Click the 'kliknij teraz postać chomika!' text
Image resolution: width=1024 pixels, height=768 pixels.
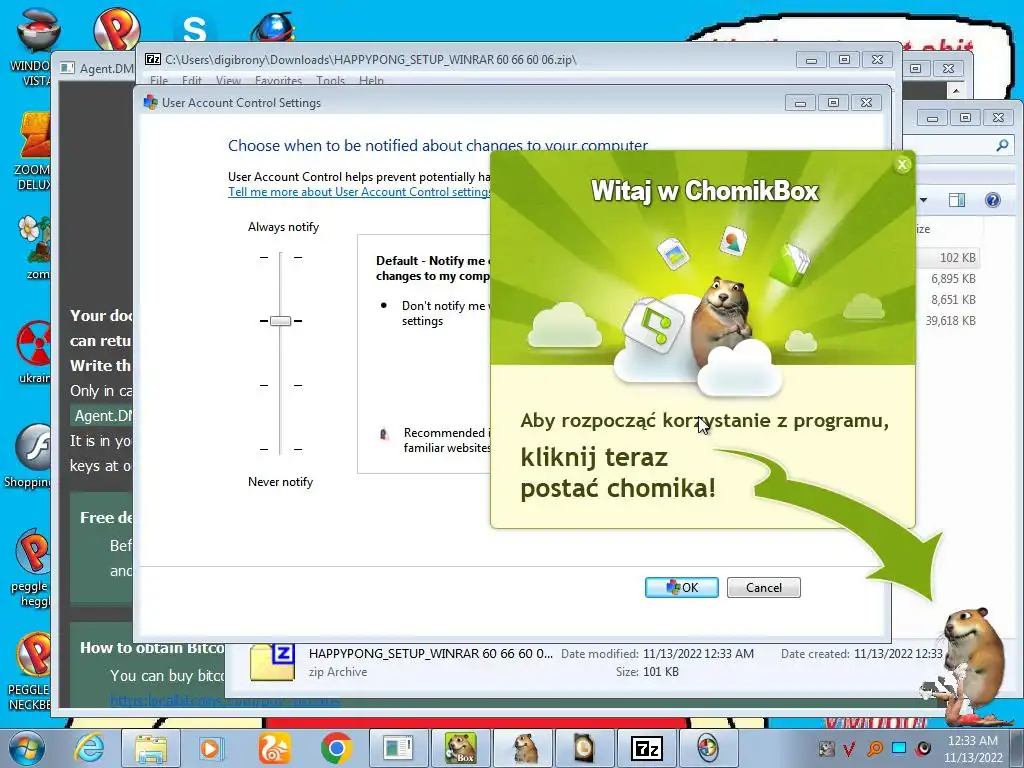tap(618, 472)
